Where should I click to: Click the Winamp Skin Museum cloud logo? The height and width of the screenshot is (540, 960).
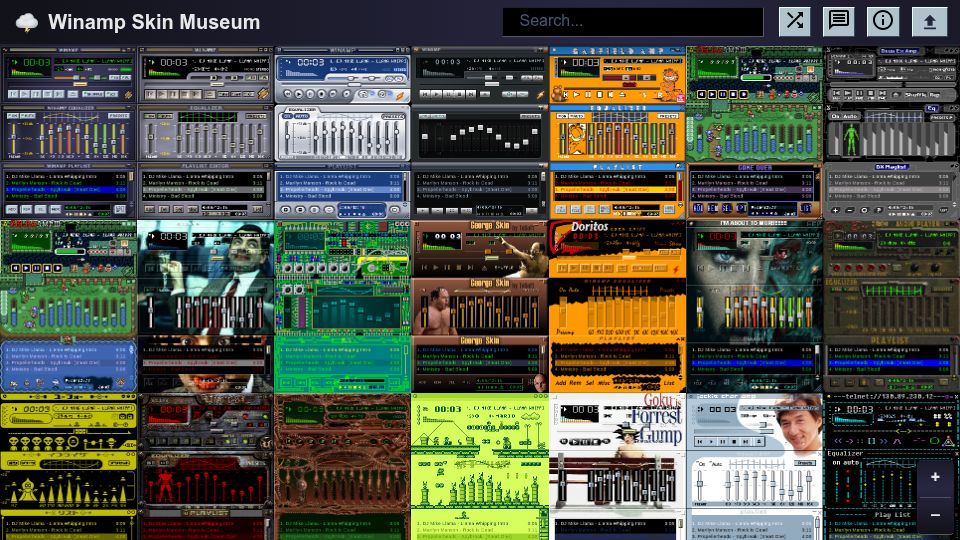click(26, 23)
